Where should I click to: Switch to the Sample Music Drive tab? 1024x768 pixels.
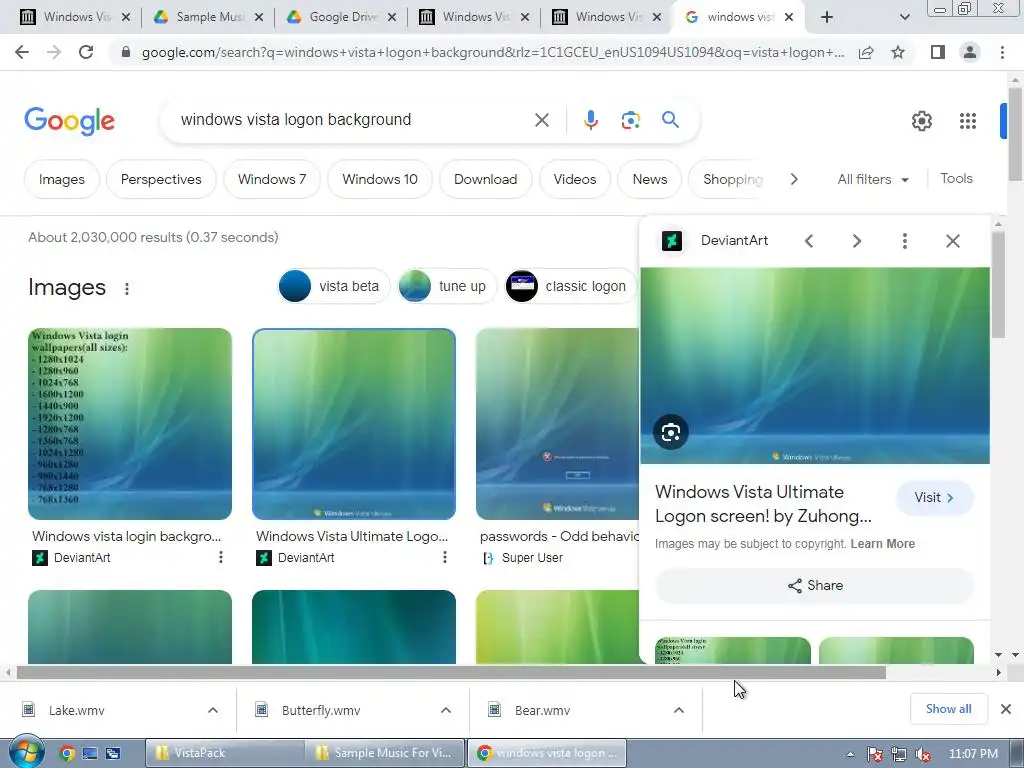click(x=208, y=17)
